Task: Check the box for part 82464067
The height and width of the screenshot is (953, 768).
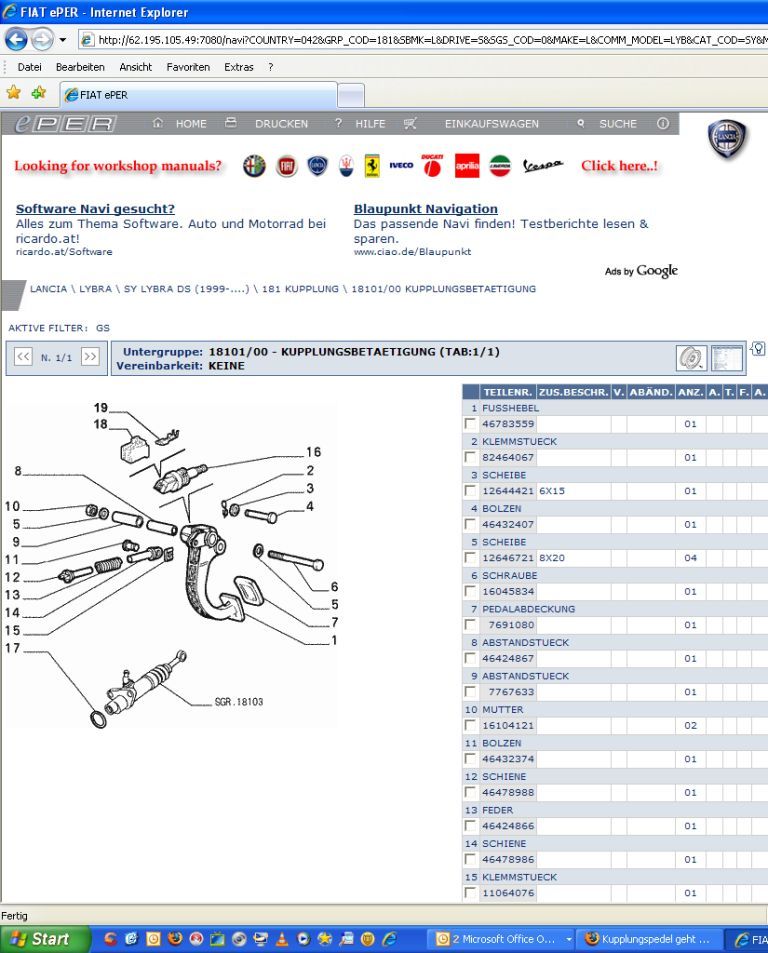Action: pos(470,456)
